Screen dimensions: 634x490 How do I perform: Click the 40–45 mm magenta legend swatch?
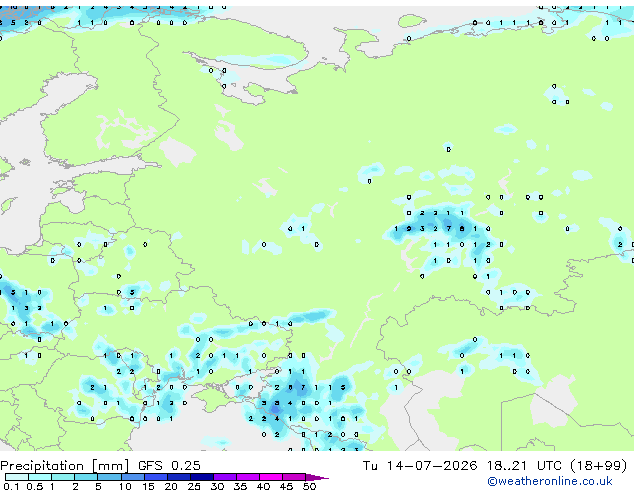tap(271, 477)
